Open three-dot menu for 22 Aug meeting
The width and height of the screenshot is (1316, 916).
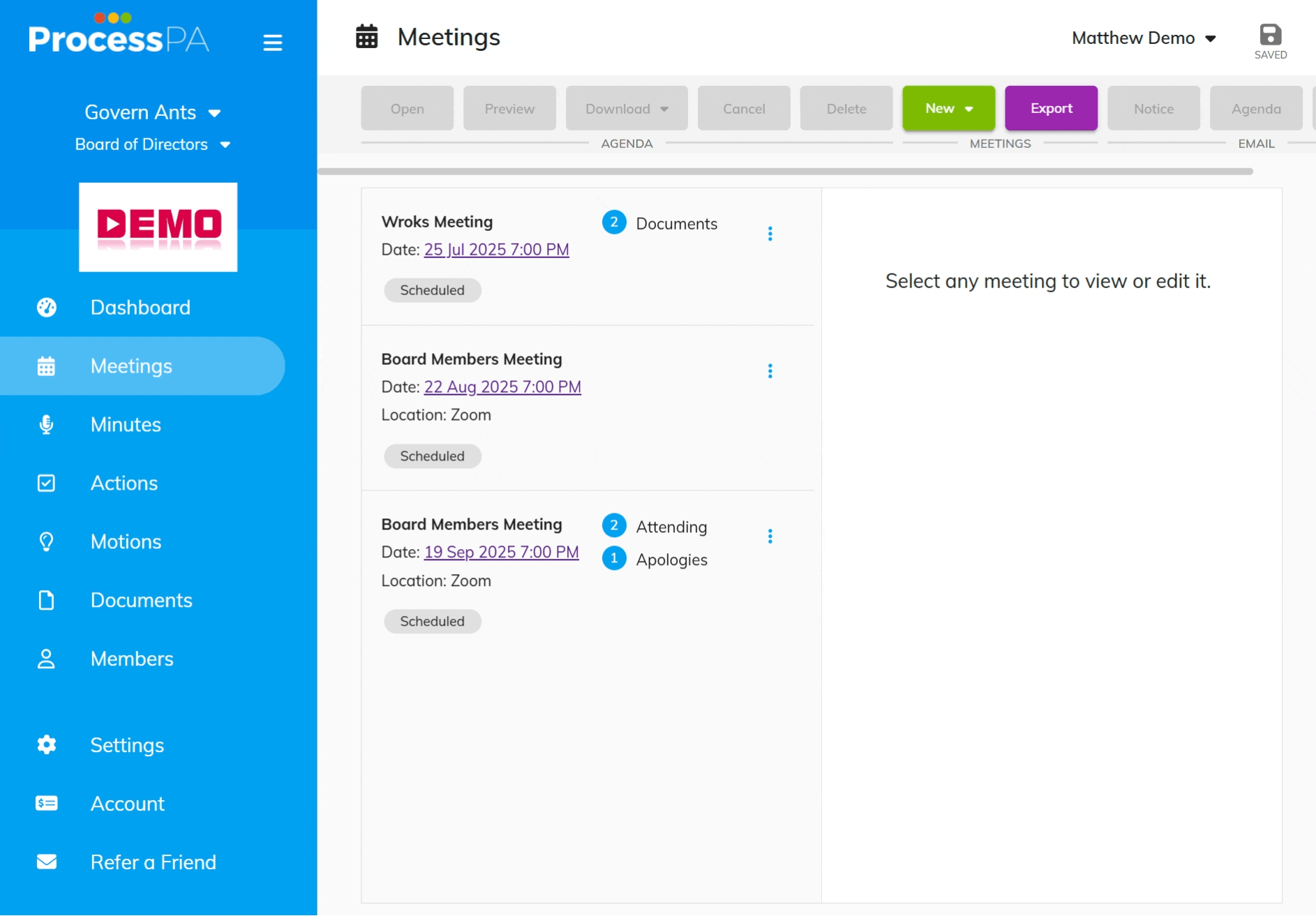pos(770,371)
